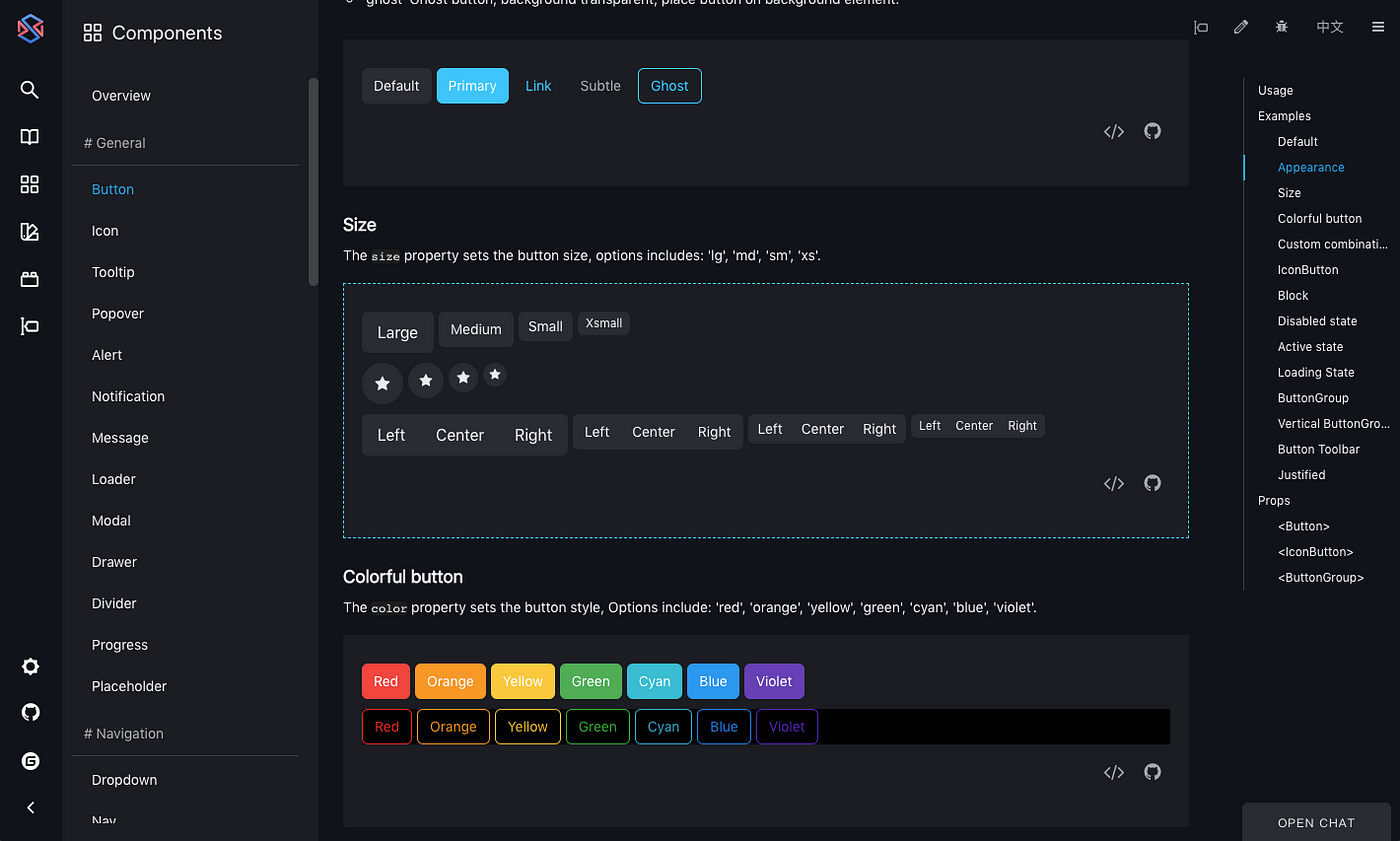Viewport: 1400px width, 841px height.
Task: Show code for the Colorful button example
Action: 1114,772
